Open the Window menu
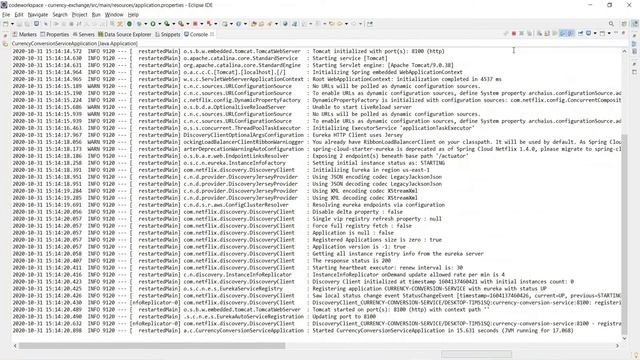Viewport: 640px width, 360px height. (x=114, y=15)
